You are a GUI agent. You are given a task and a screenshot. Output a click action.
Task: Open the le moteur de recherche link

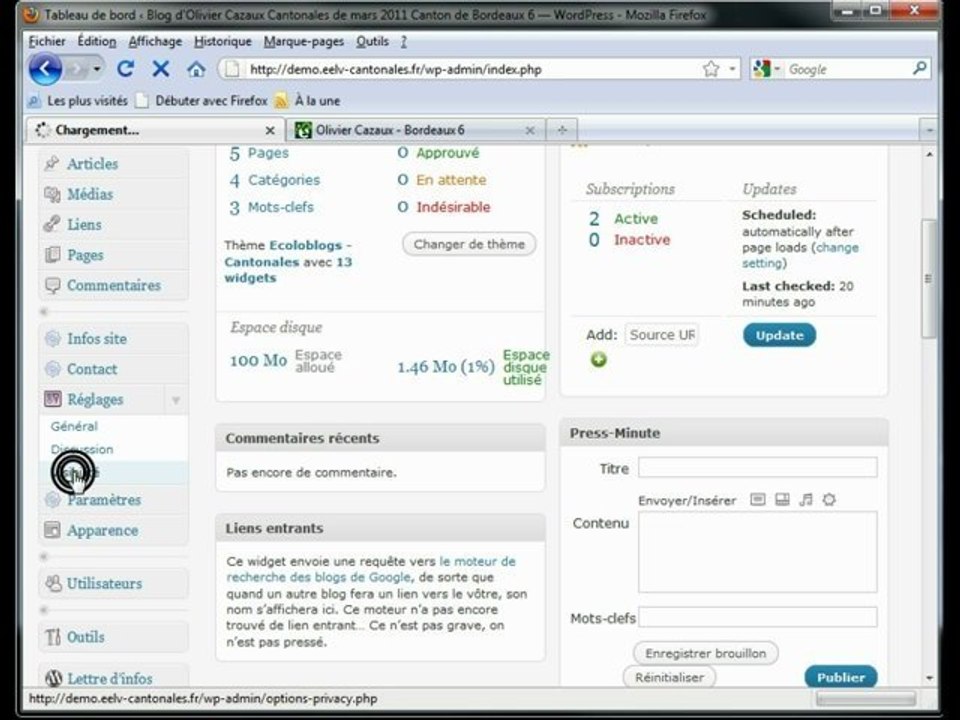pos(371,569)
